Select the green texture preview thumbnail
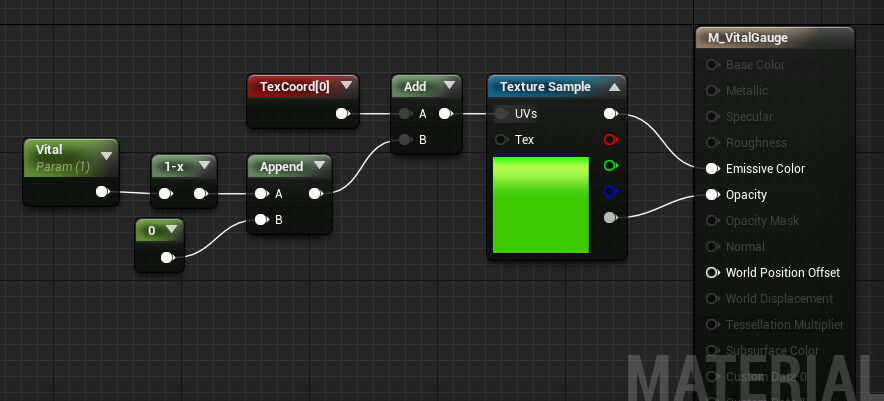 [541, 205]
